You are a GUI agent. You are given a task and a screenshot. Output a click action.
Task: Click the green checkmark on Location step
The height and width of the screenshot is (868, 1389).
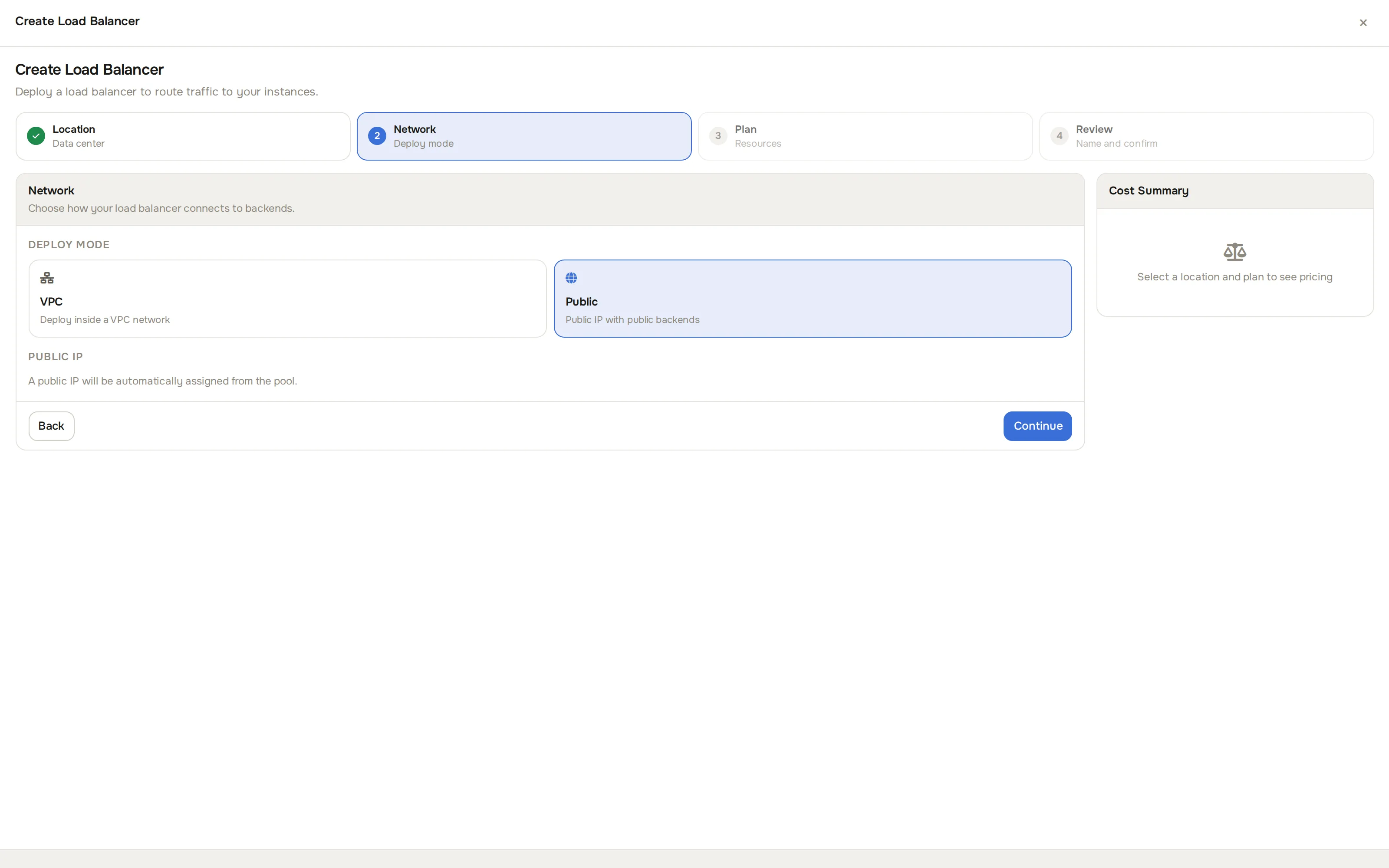click(36, 136)
